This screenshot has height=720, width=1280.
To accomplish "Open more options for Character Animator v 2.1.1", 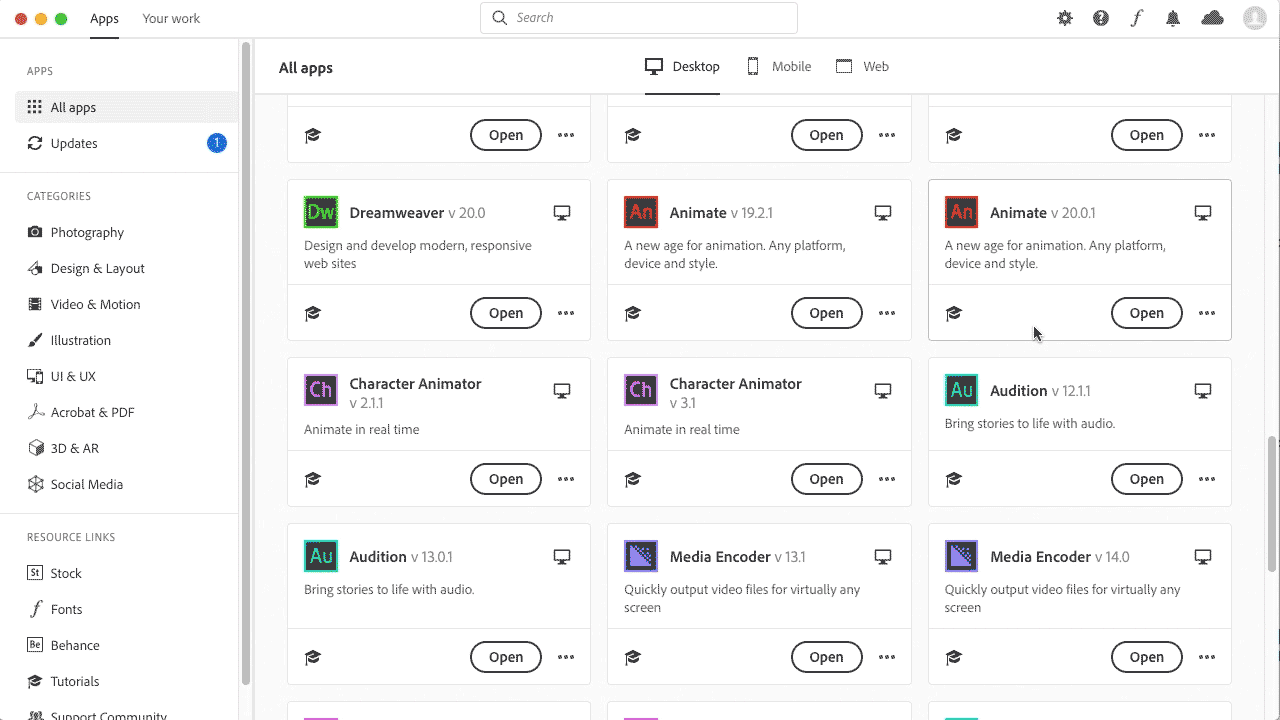I will click(566, 479).
